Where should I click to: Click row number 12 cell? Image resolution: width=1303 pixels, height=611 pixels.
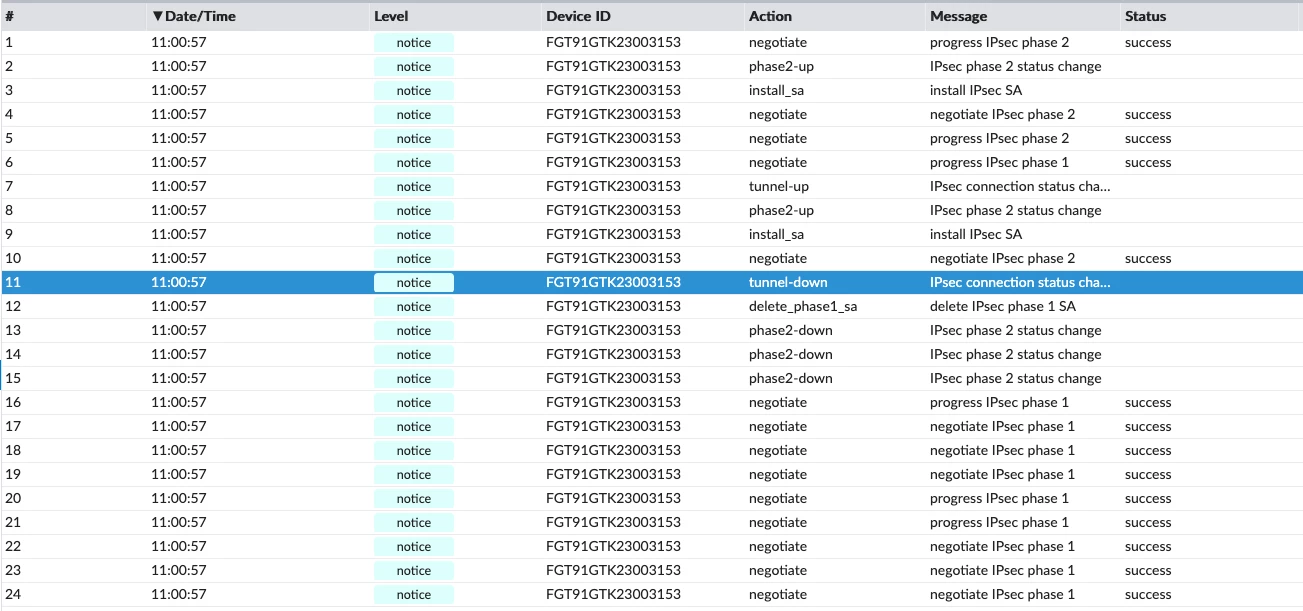point(13,306)
